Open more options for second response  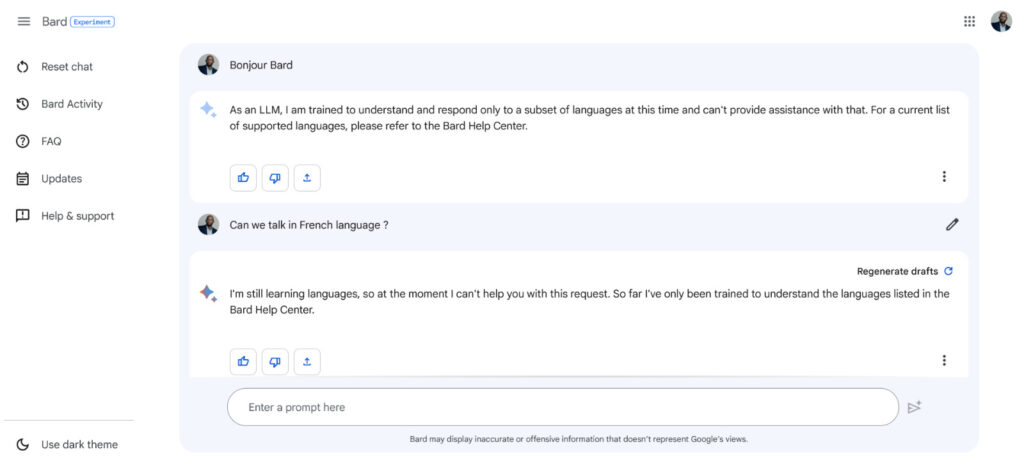coord(944,360)
